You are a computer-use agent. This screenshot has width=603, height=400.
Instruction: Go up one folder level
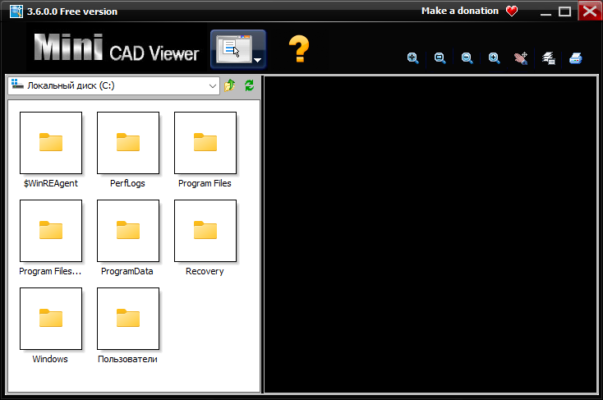pyautogui.click(x=230, y=85)
